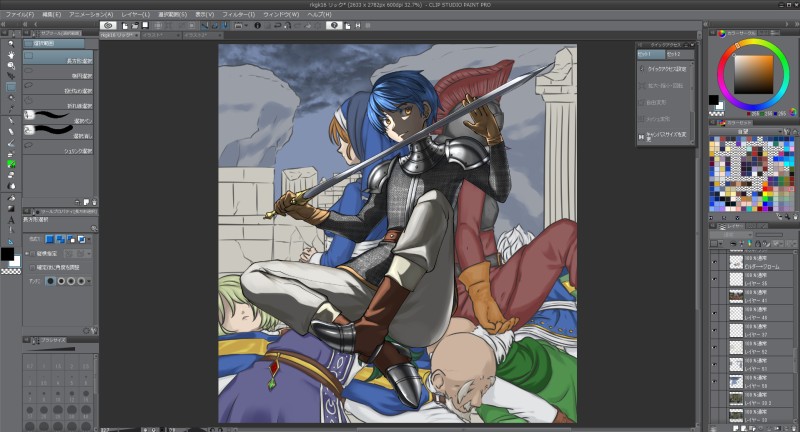Switch color space icon beside RGB values

point(793,112)
